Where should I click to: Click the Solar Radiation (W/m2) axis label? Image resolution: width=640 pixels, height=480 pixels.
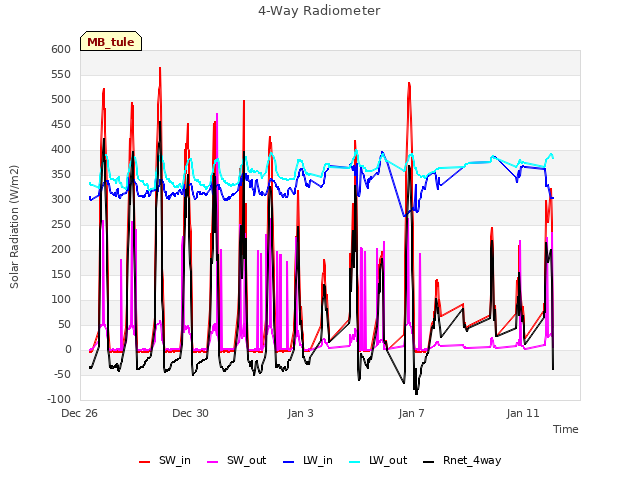tap(14, 227)
